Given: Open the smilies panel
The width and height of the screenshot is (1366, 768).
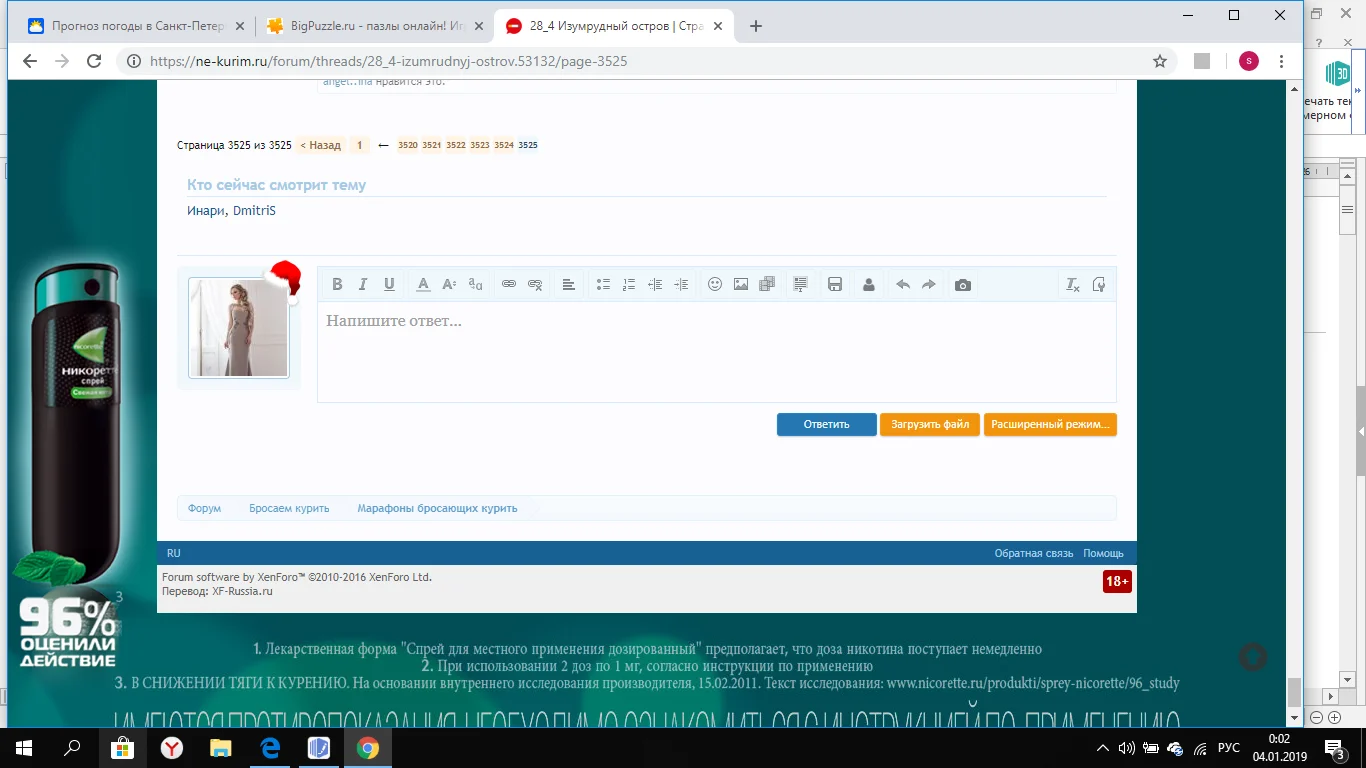Looking at the screenshot, I should tap(715, 284).
